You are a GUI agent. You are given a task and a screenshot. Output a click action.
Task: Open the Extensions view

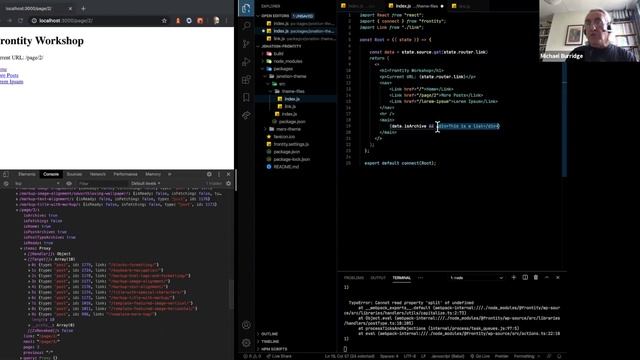coord(246,80)
